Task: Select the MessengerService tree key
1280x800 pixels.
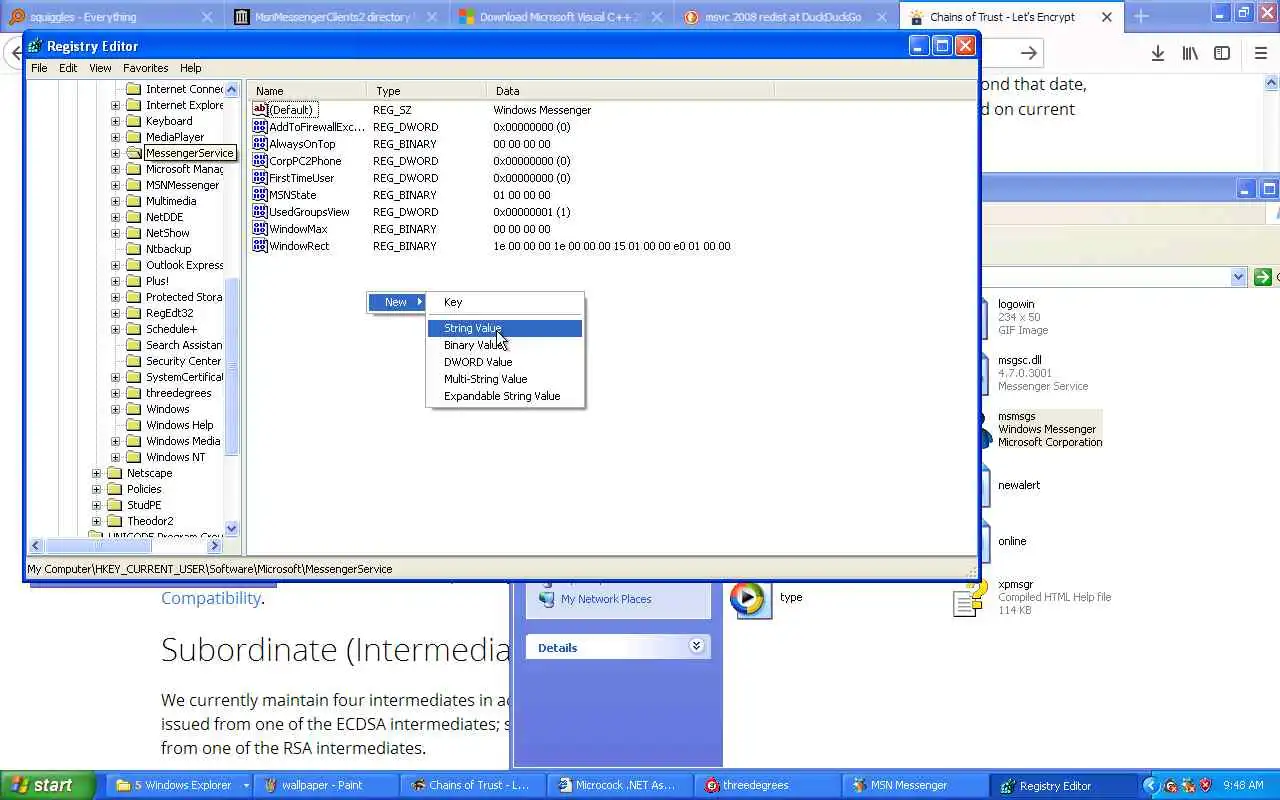Action: 189,153
